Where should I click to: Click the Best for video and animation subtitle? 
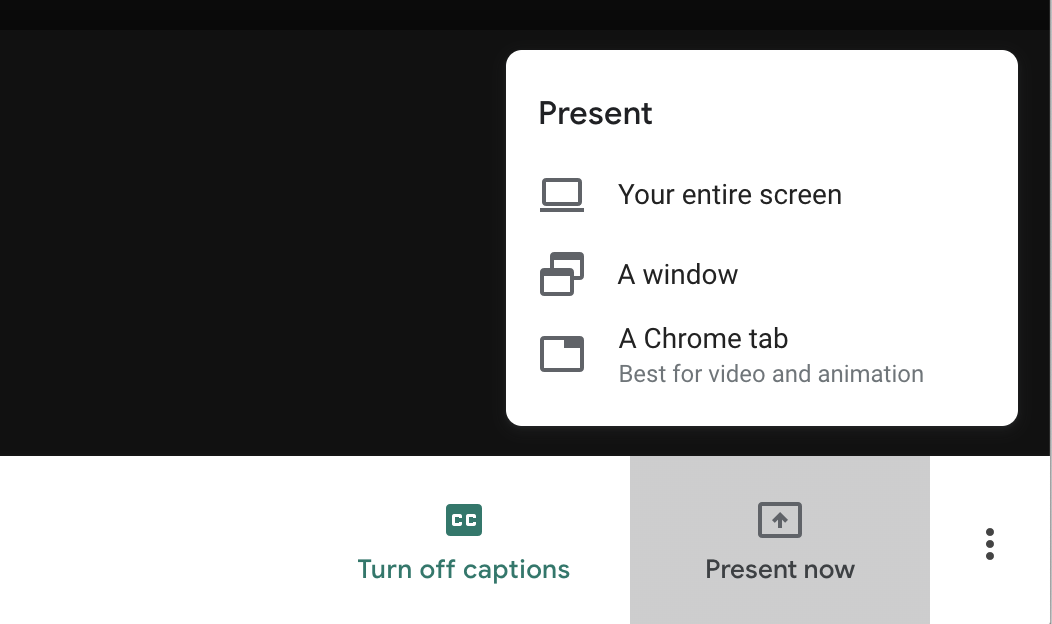coord(771,374)
